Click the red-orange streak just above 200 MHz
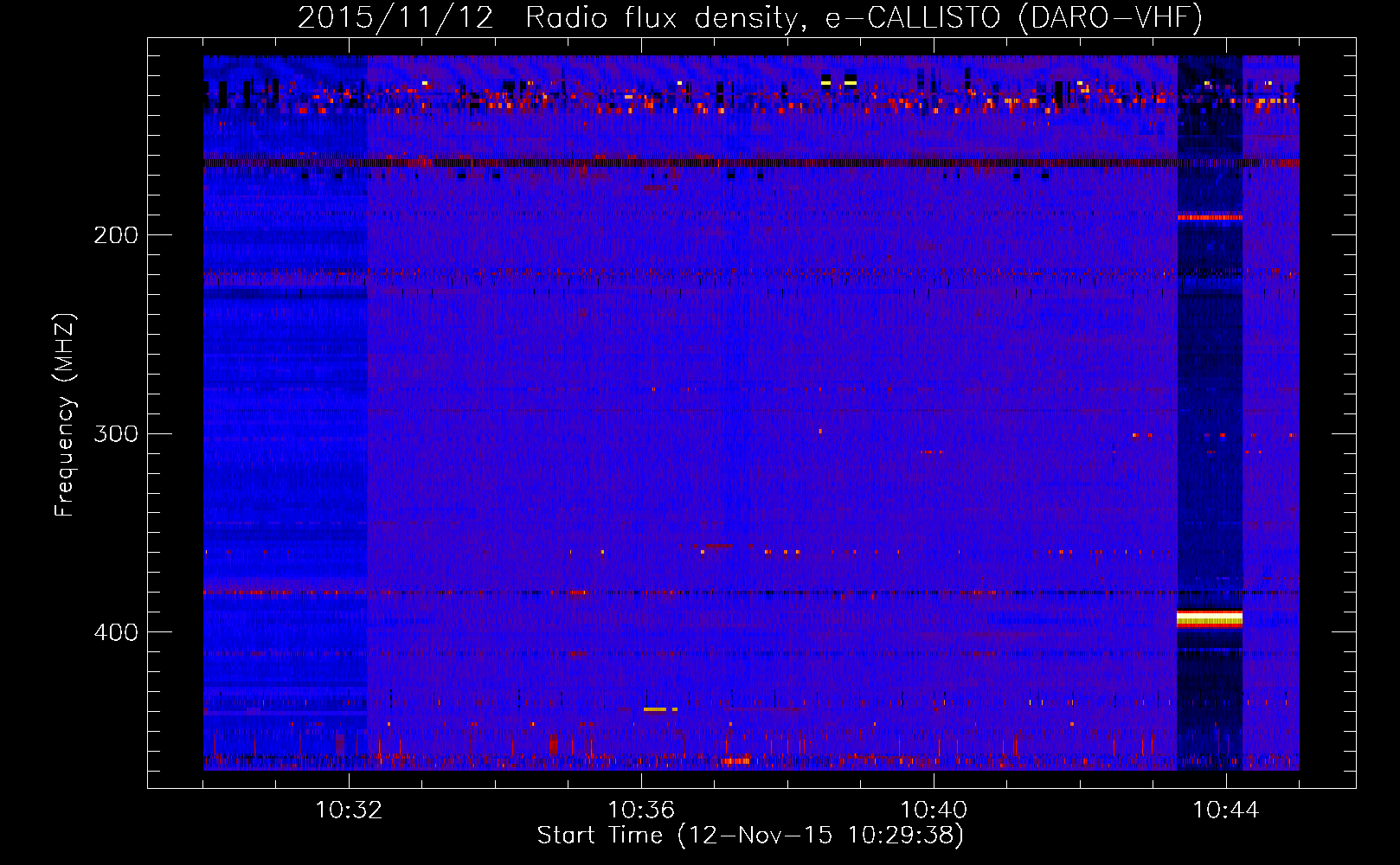 pos(1210,217)
